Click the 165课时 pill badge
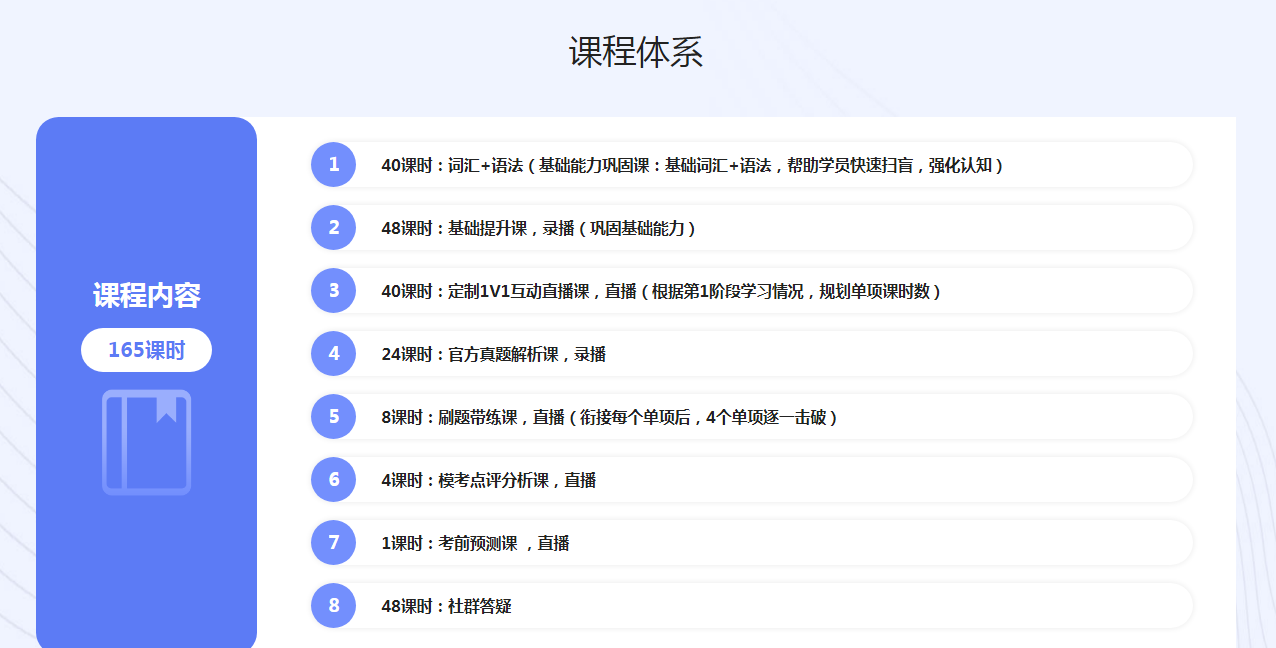The image size is (1276, 648). click(x=146, y=350)
